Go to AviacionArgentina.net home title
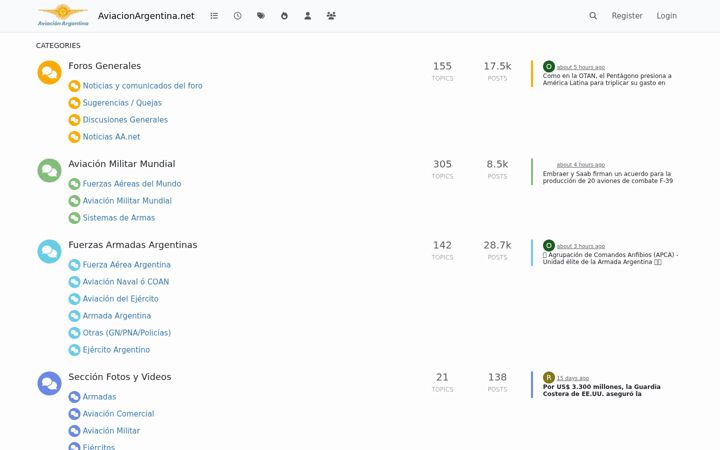This screenshot has height=450, width=720. pyautogui.click(x=146, y=16)
